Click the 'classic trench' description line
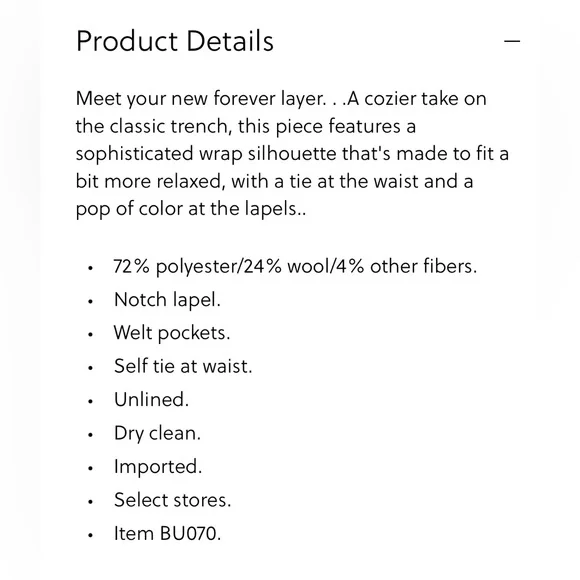This screenshot has width=580, height=580. pyautogui.click(x=246, y=126)
